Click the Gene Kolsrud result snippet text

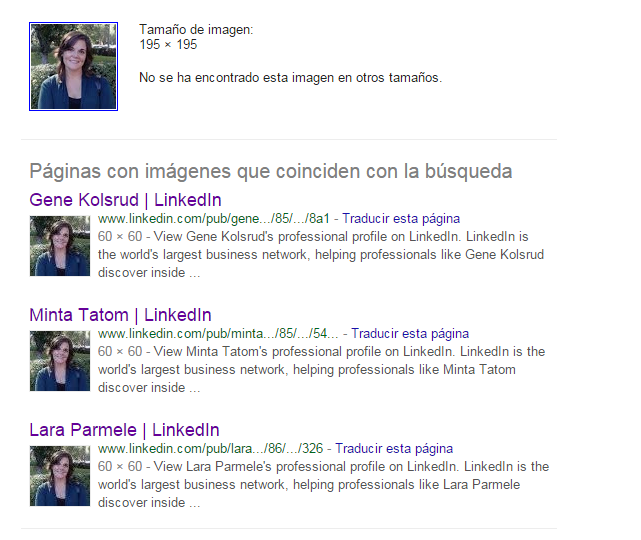pyautogui.click(x=321, y=255)
